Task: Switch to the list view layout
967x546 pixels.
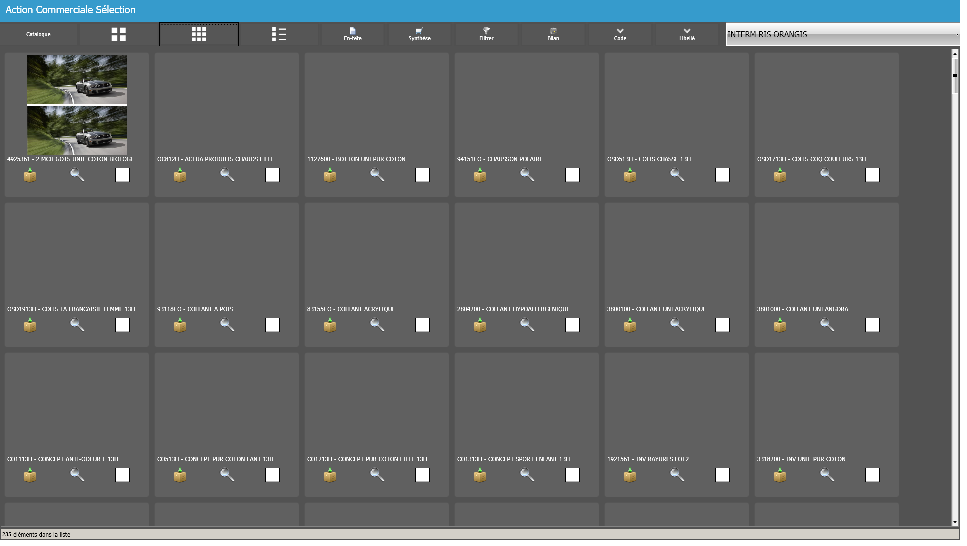Action: click(279, 34)
